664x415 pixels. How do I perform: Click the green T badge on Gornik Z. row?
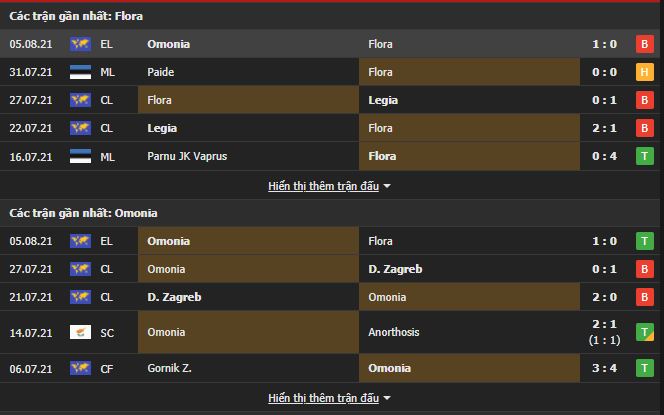pyautogui.click(x=645, y=368)
